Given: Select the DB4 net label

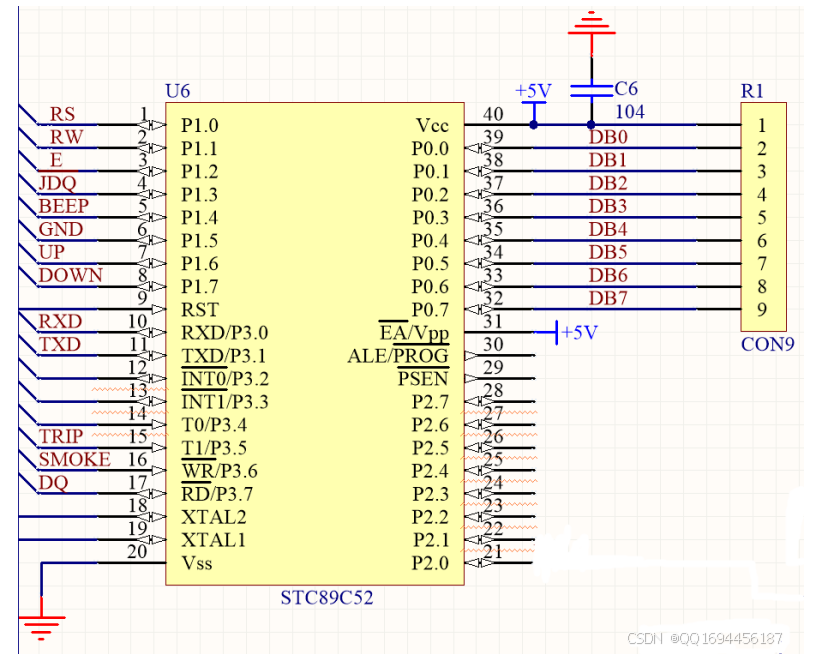Looking at the screenshot, I should click(x=608, y=229).
